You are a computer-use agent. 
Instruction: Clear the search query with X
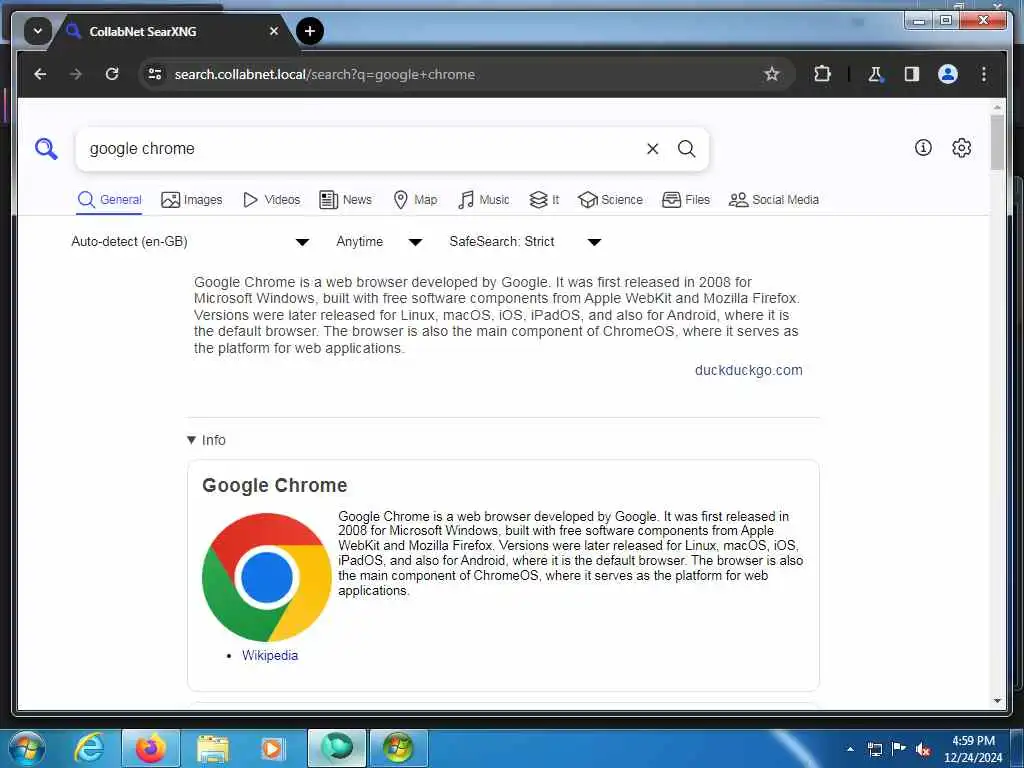click(652, 149)
